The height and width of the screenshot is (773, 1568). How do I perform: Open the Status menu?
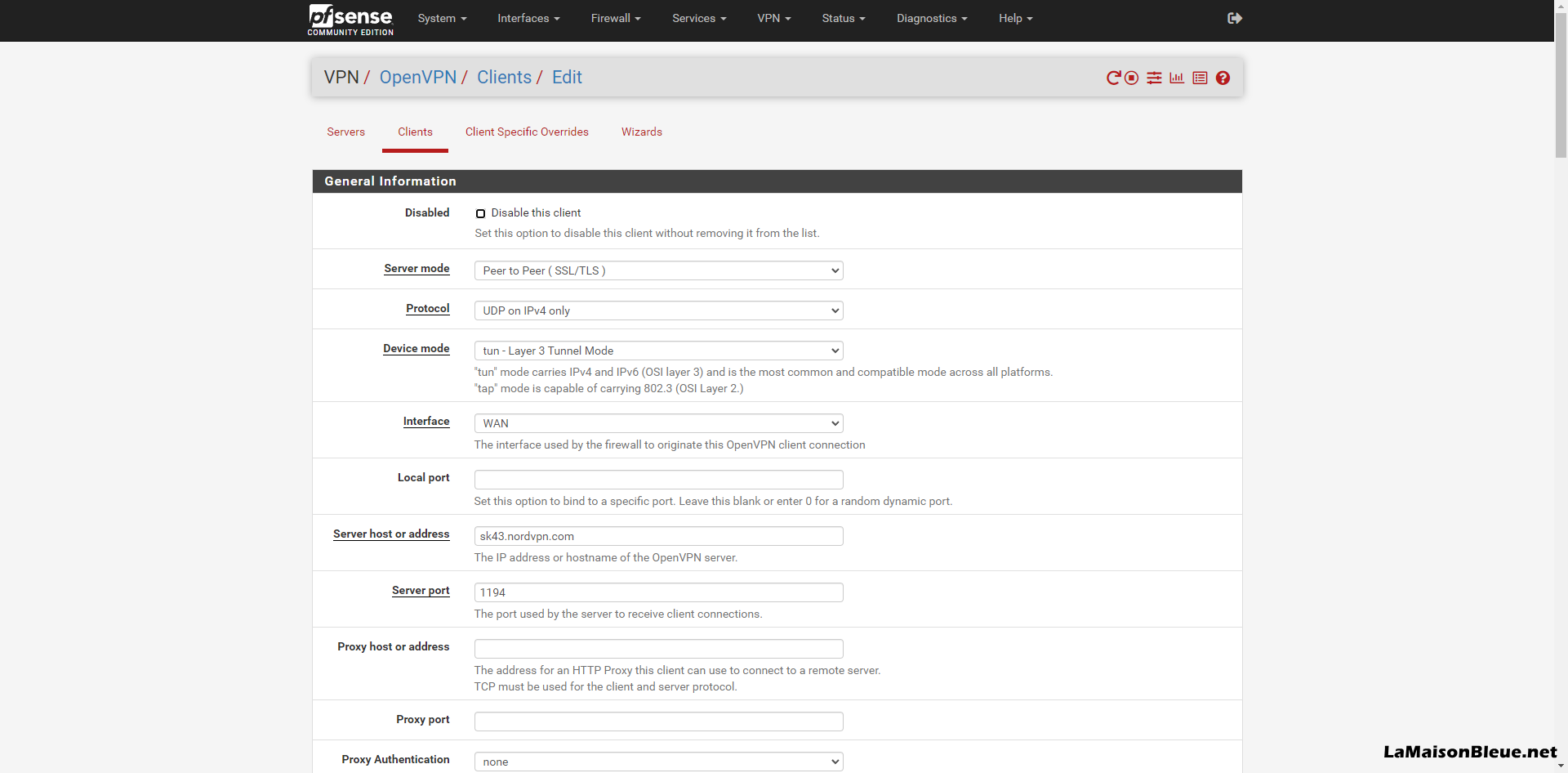(844, 18)
